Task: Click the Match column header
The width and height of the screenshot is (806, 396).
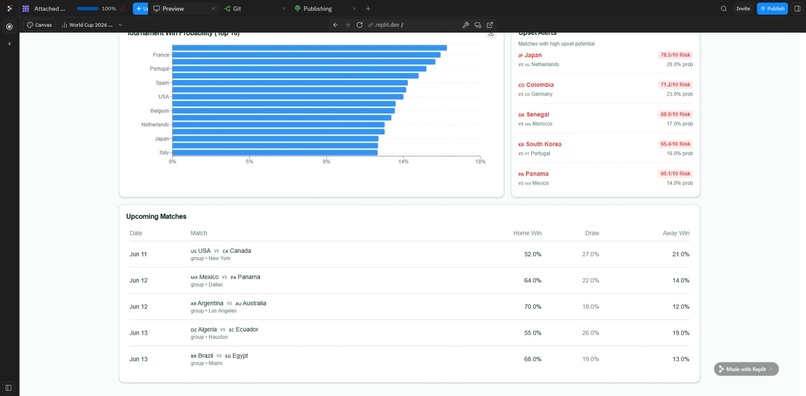Action: point(199,233)
